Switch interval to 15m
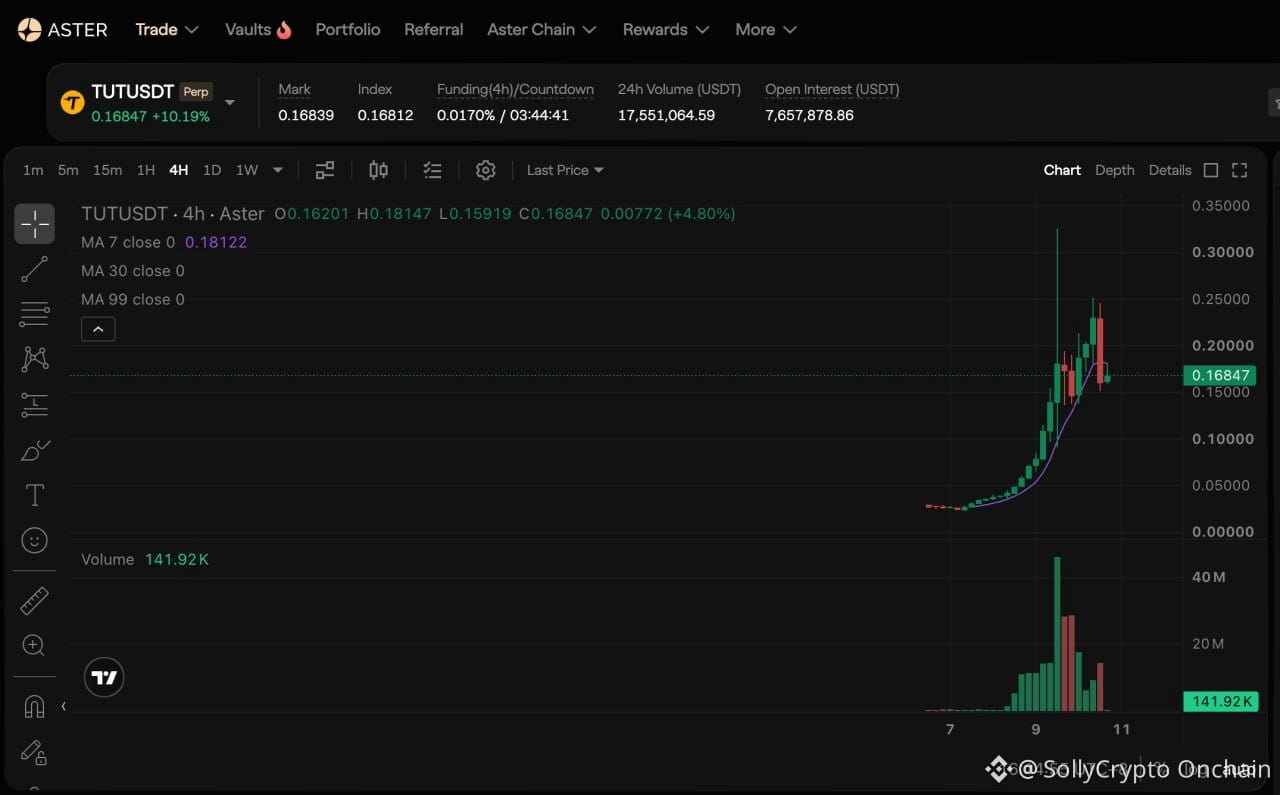 pos(107,170)
